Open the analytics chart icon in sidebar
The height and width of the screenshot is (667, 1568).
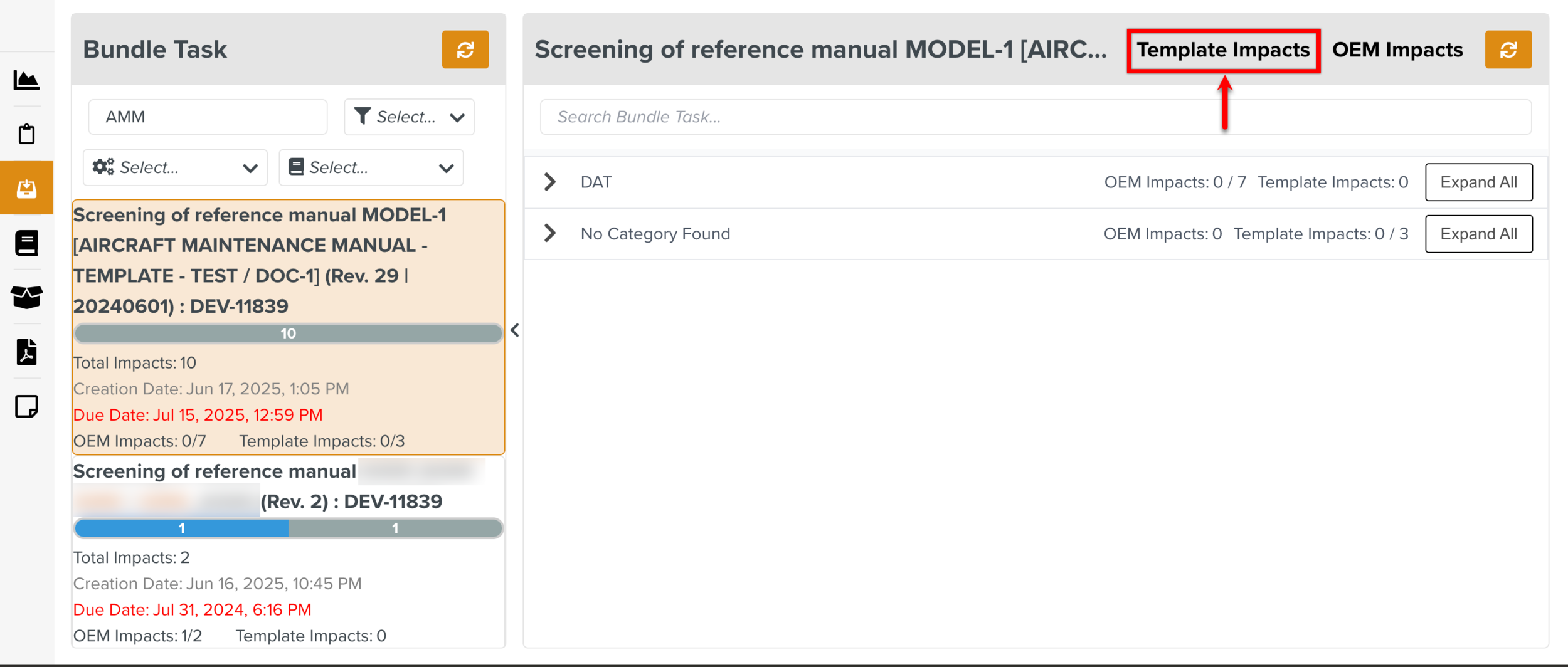[x=26, y=80]
